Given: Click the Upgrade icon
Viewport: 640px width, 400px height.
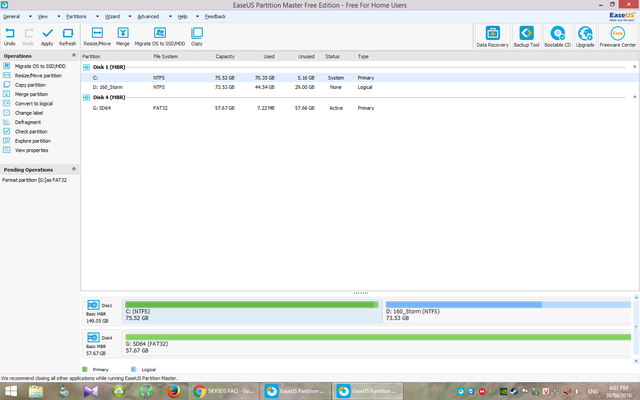Looking at the screenshot, I should (x=585, y=36).
